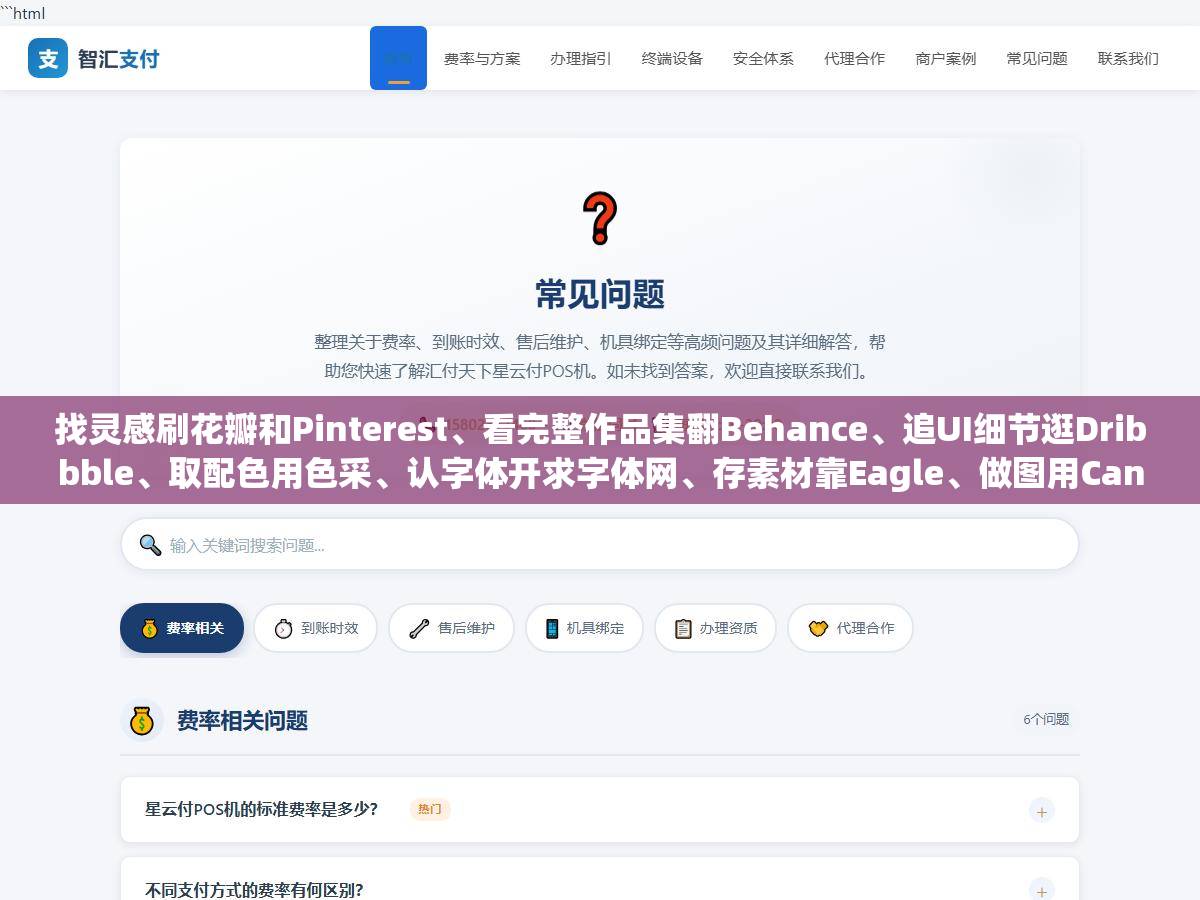Screen dimensions: 1200x900
Task: Go to 终端设备 page
Action: 672,58
